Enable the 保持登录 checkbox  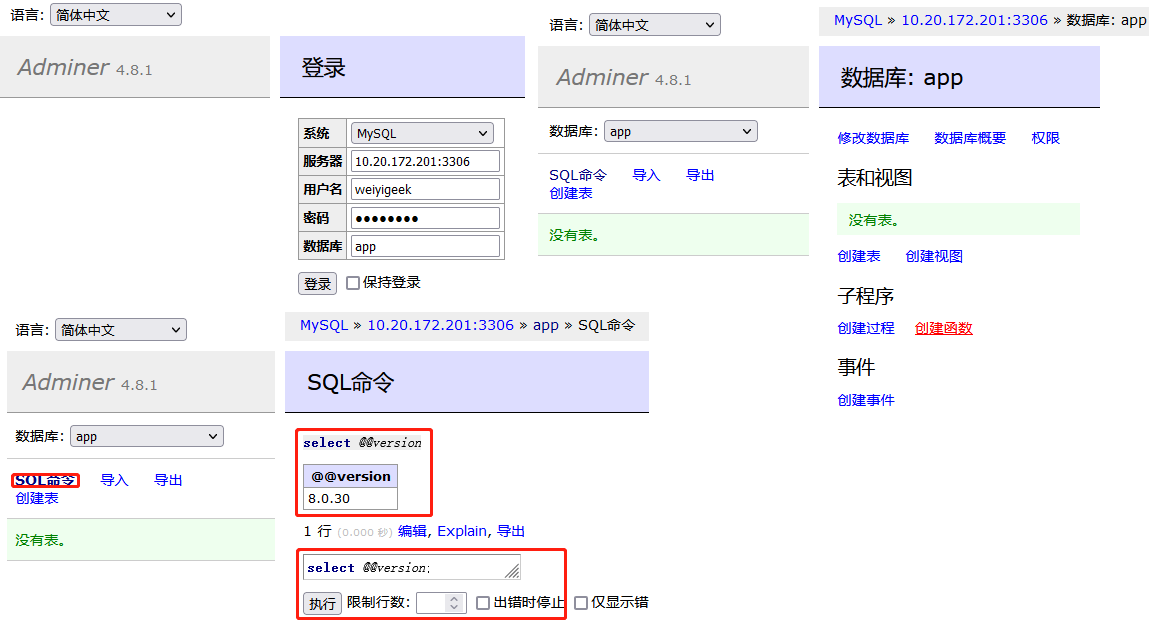(353, 283)
